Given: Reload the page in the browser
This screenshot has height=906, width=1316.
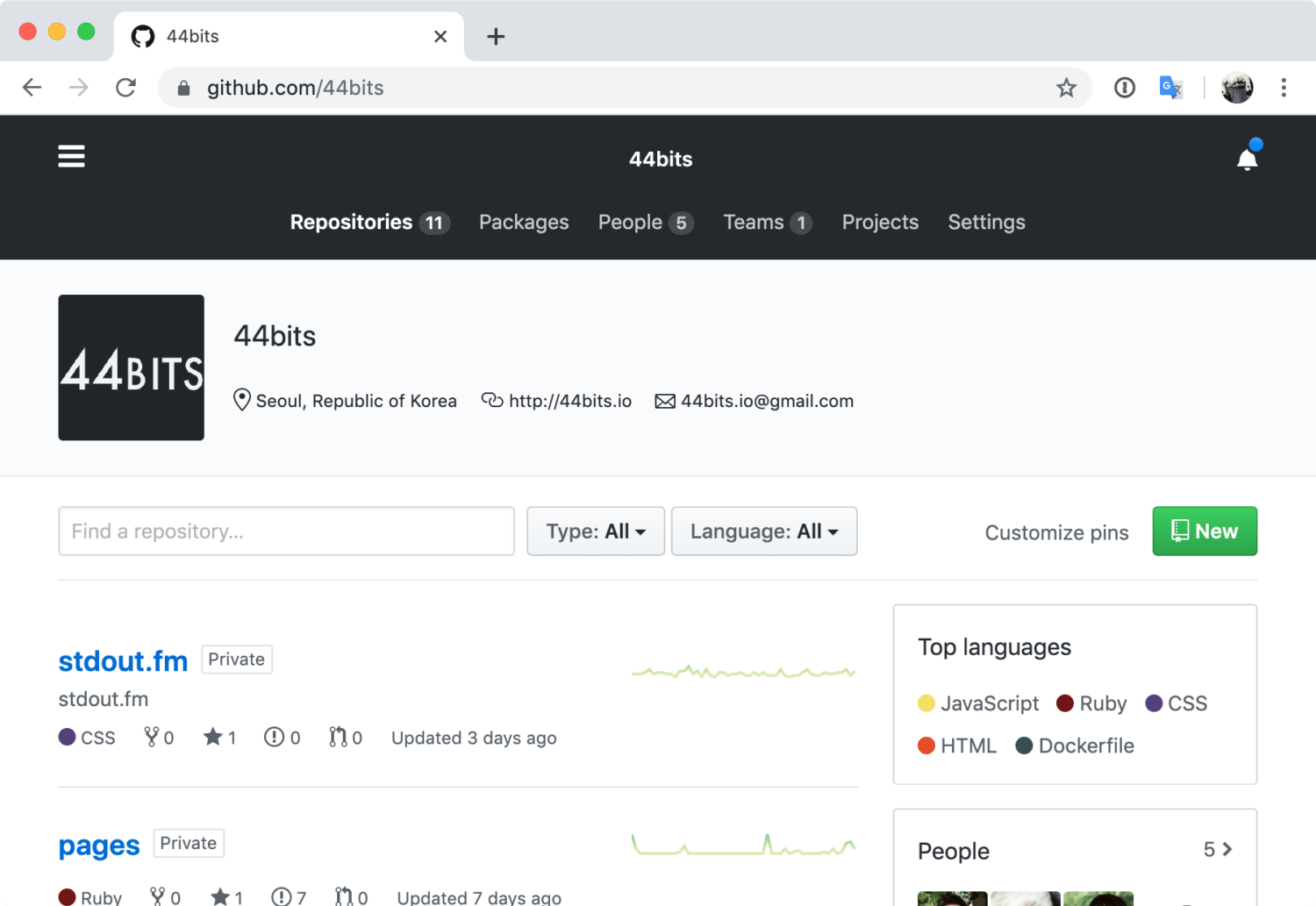Looking at the screenshot, I should [125, 88].
